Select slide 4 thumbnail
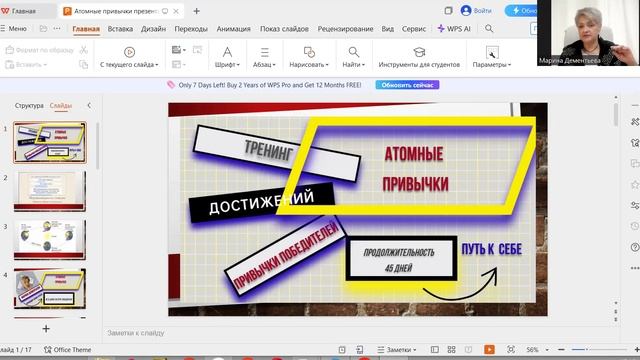 [50, 289]
